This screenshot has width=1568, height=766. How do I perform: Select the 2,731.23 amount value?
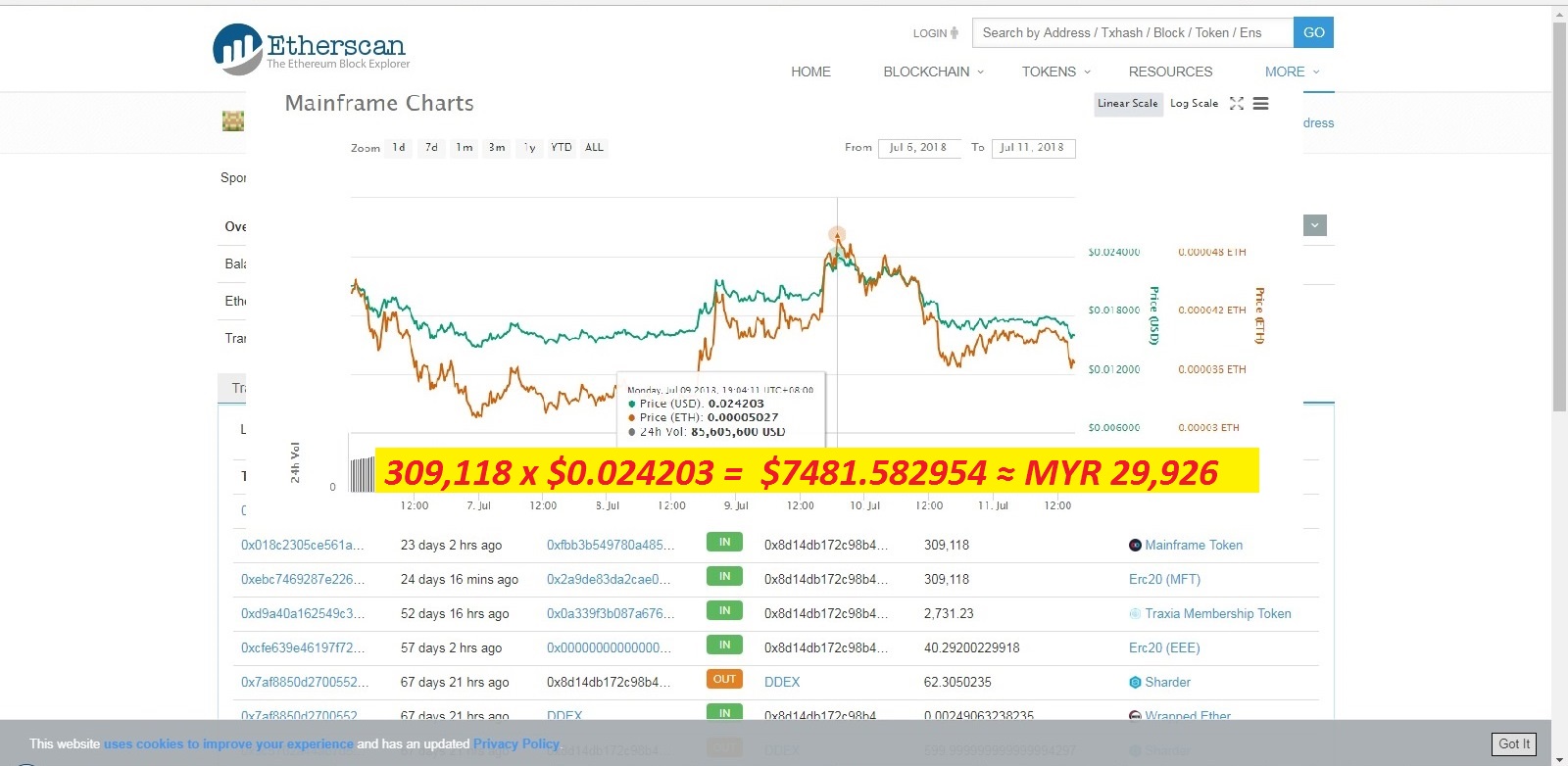click(x=949, y=614)
